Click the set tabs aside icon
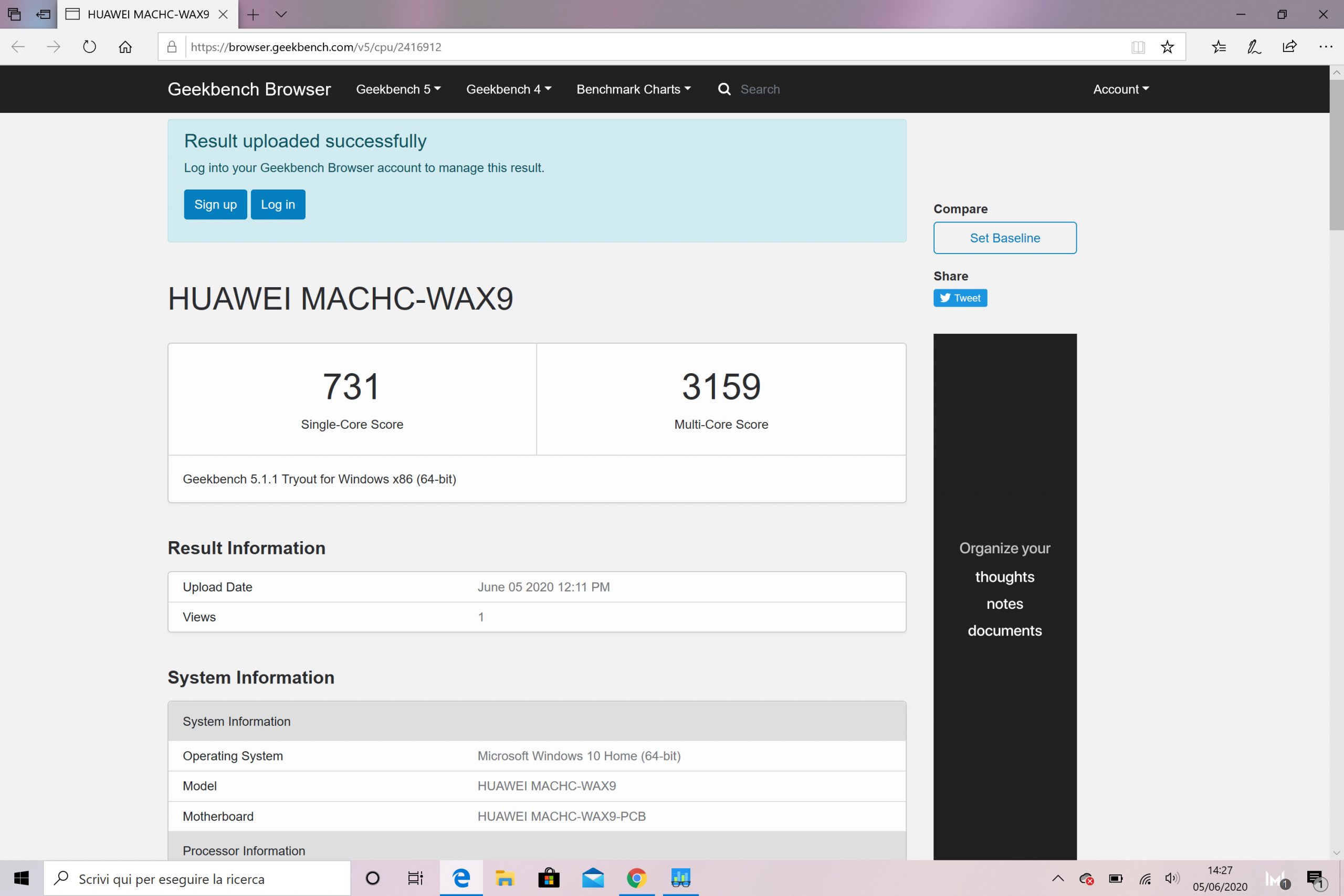The width and height of the screenshot is (1344, 896). click(x=43, y=14)
